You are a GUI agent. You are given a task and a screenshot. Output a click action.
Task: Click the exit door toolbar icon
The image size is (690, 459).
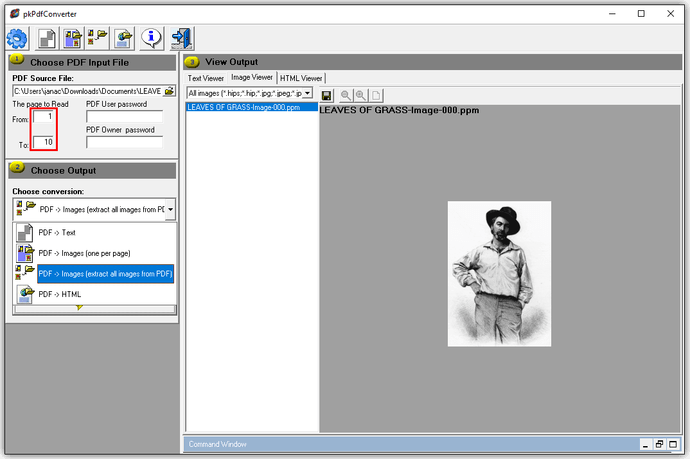(181, 39)
